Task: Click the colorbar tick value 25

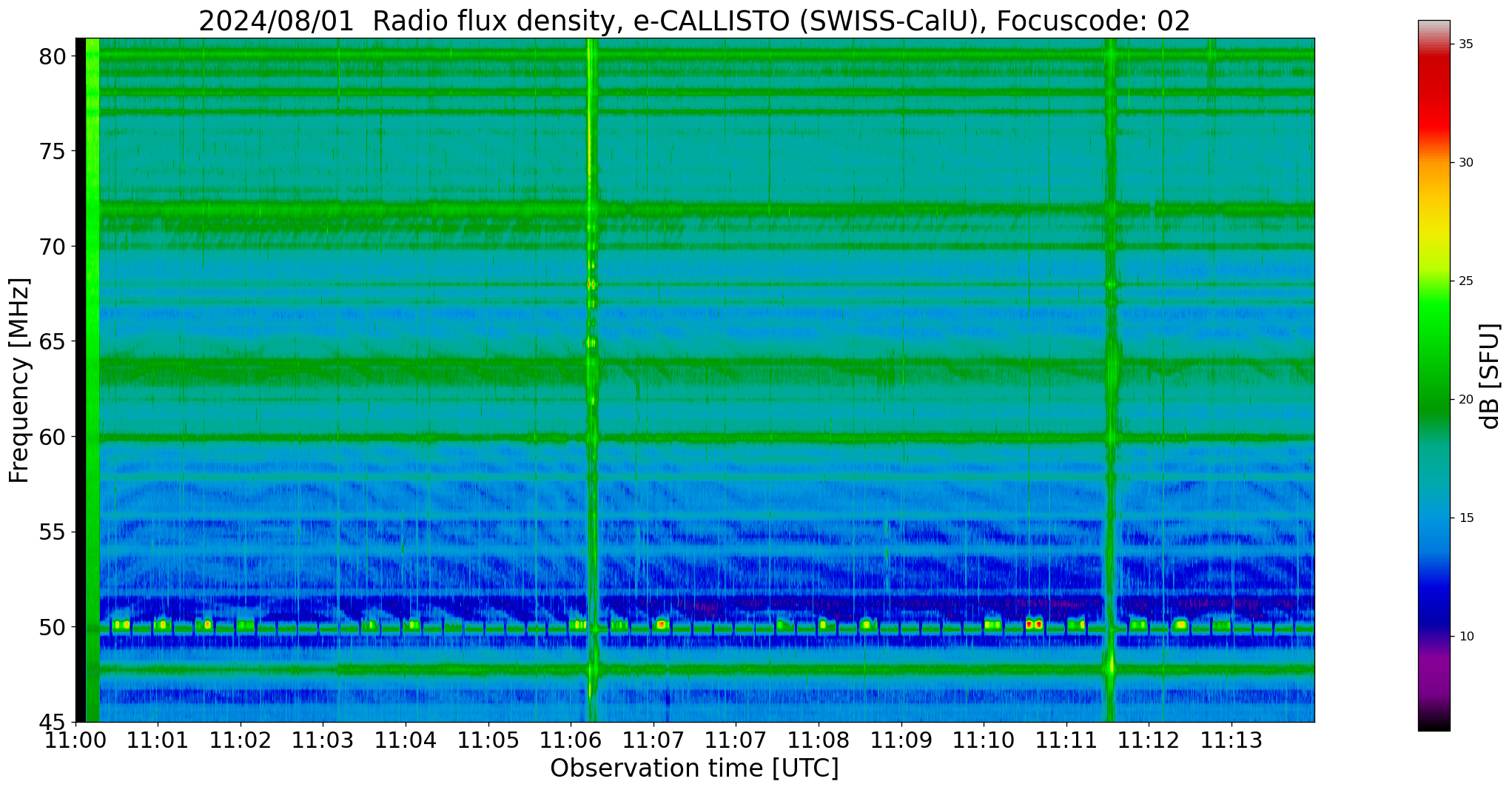Action: pyautogui.click(x=1465, y=281)
